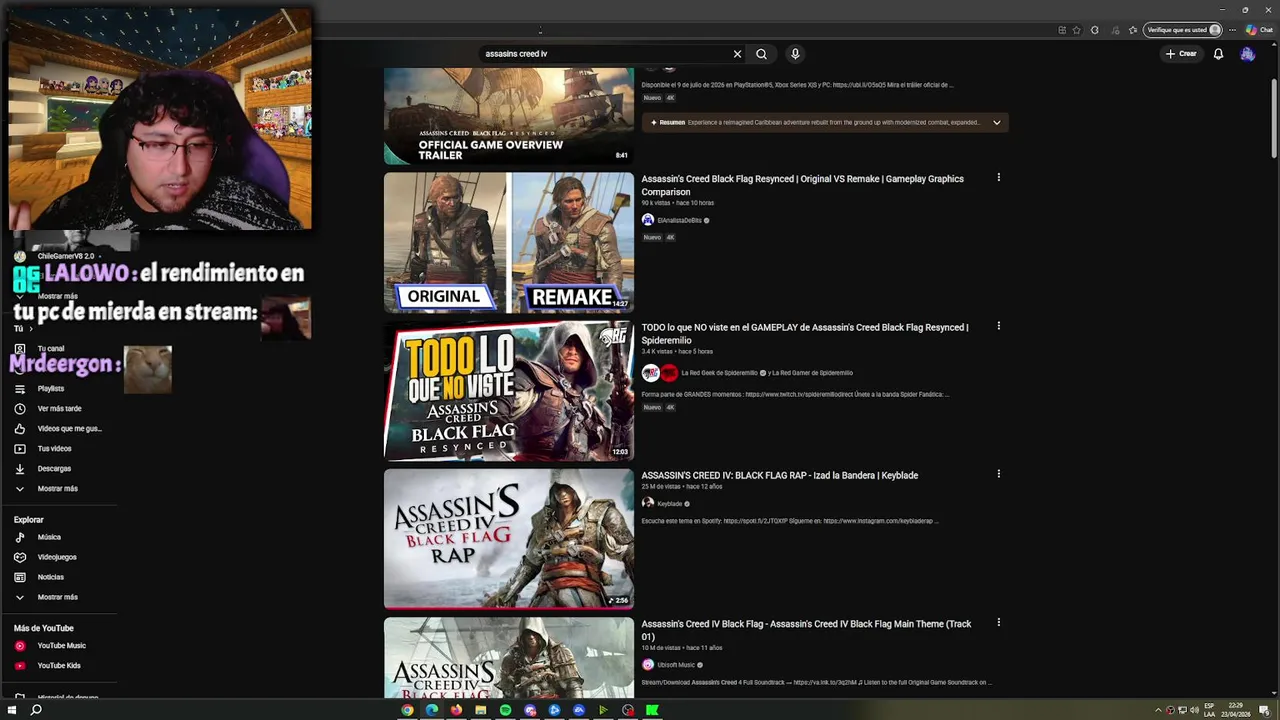Screen dimensions: 1280x720
Task: Click the Keyblade channel avatar
Action: (648, 503)
